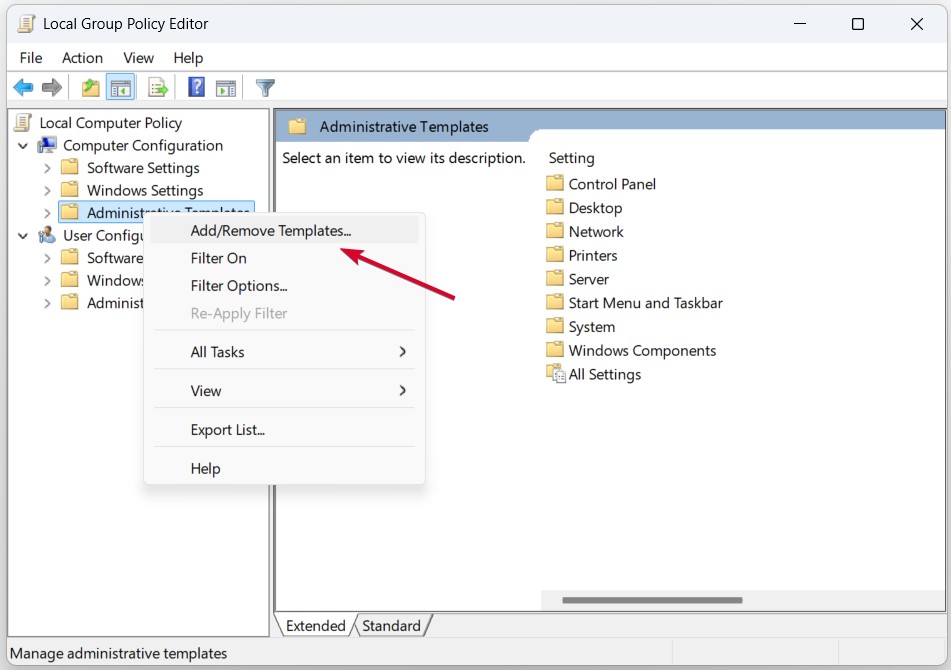
Task: Click the Up One Level folder icon
Action: (x=90, y=88)
